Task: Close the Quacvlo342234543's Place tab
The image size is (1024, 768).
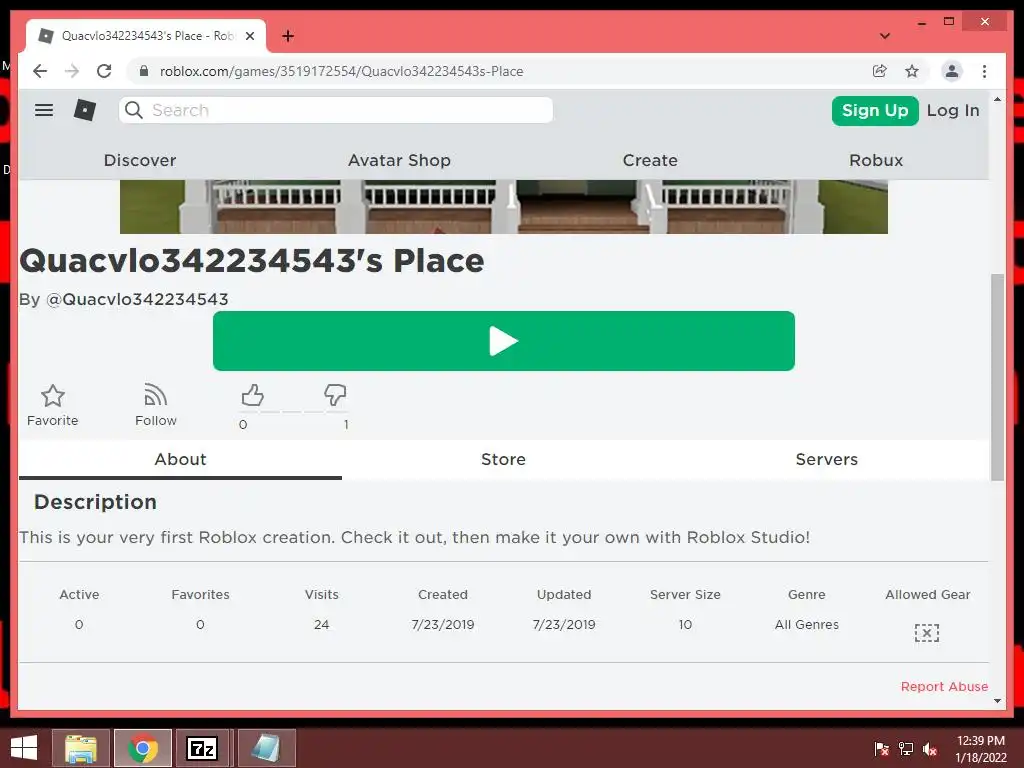Action: (249, 36)
